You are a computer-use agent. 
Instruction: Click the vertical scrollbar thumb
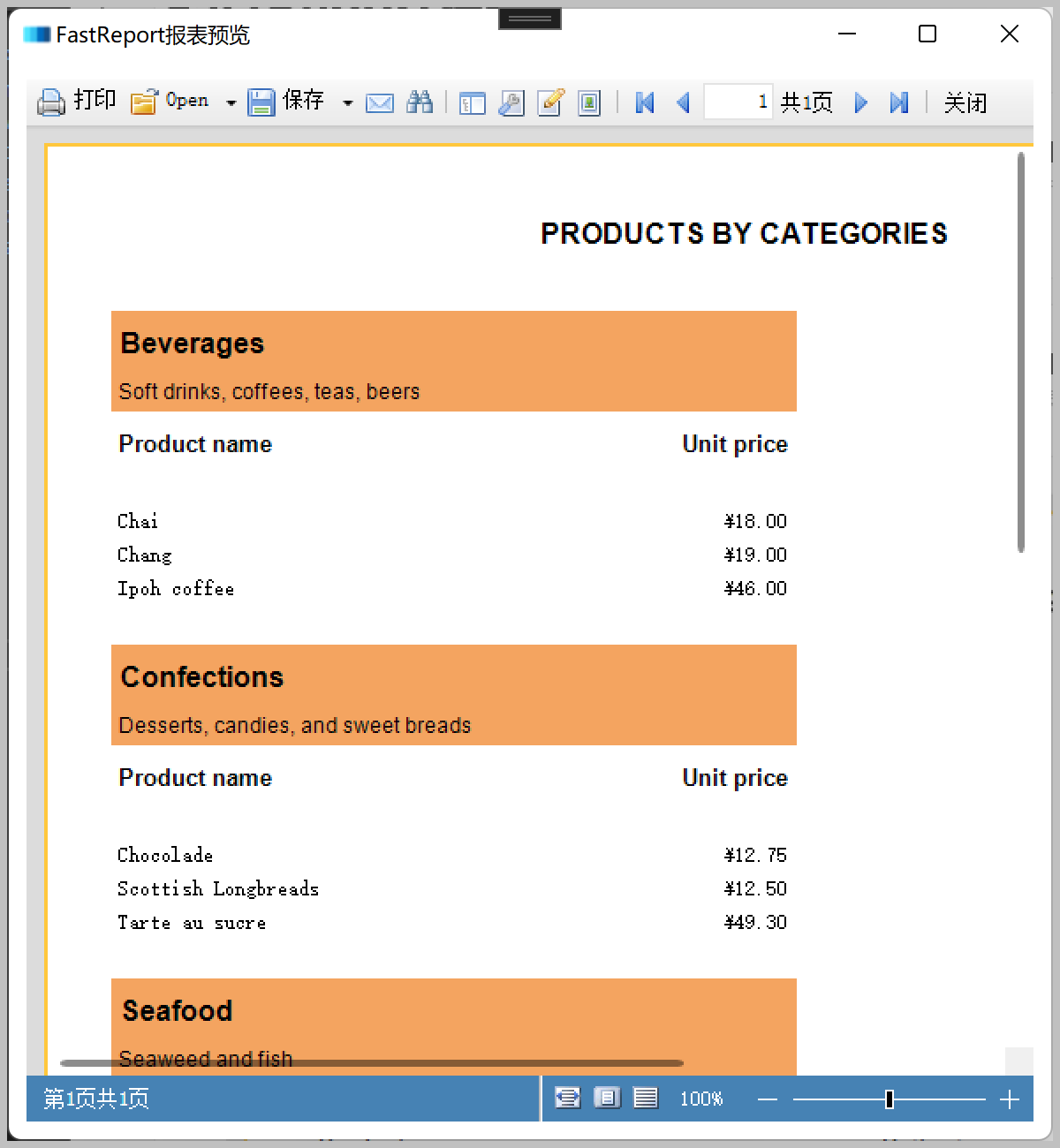[x=1021, y=352]
